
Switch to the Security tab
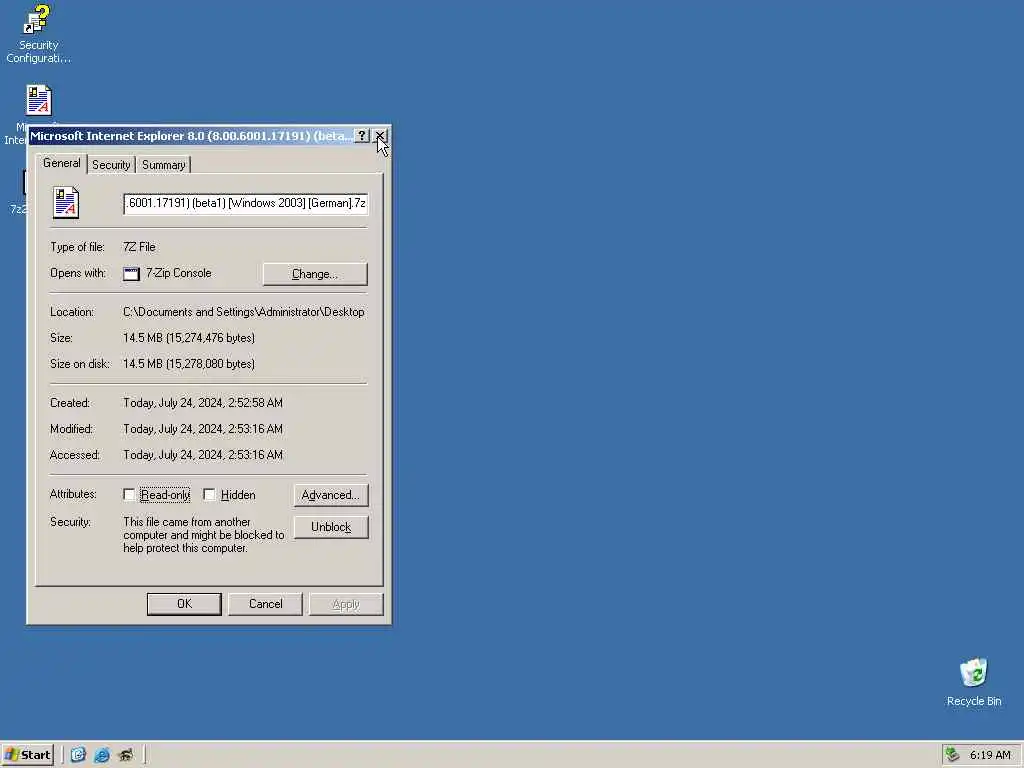pos(111,165)
